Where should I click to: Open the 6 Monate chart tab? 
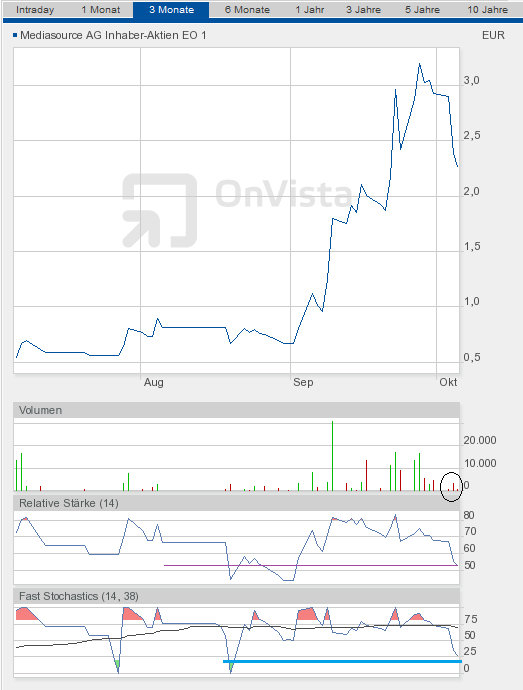(x=247, y=10)
